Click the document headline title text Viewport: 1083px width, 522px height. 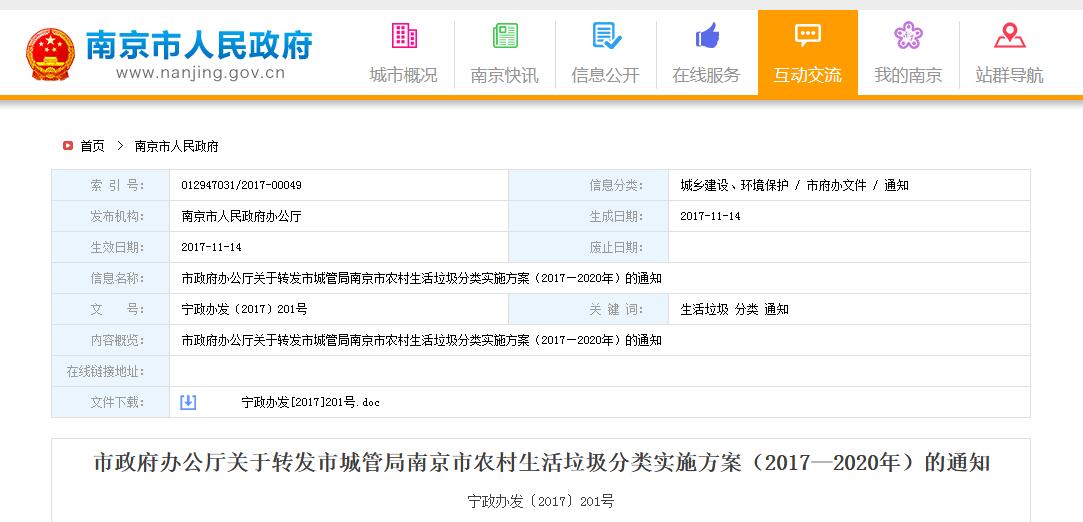[541, 464]
